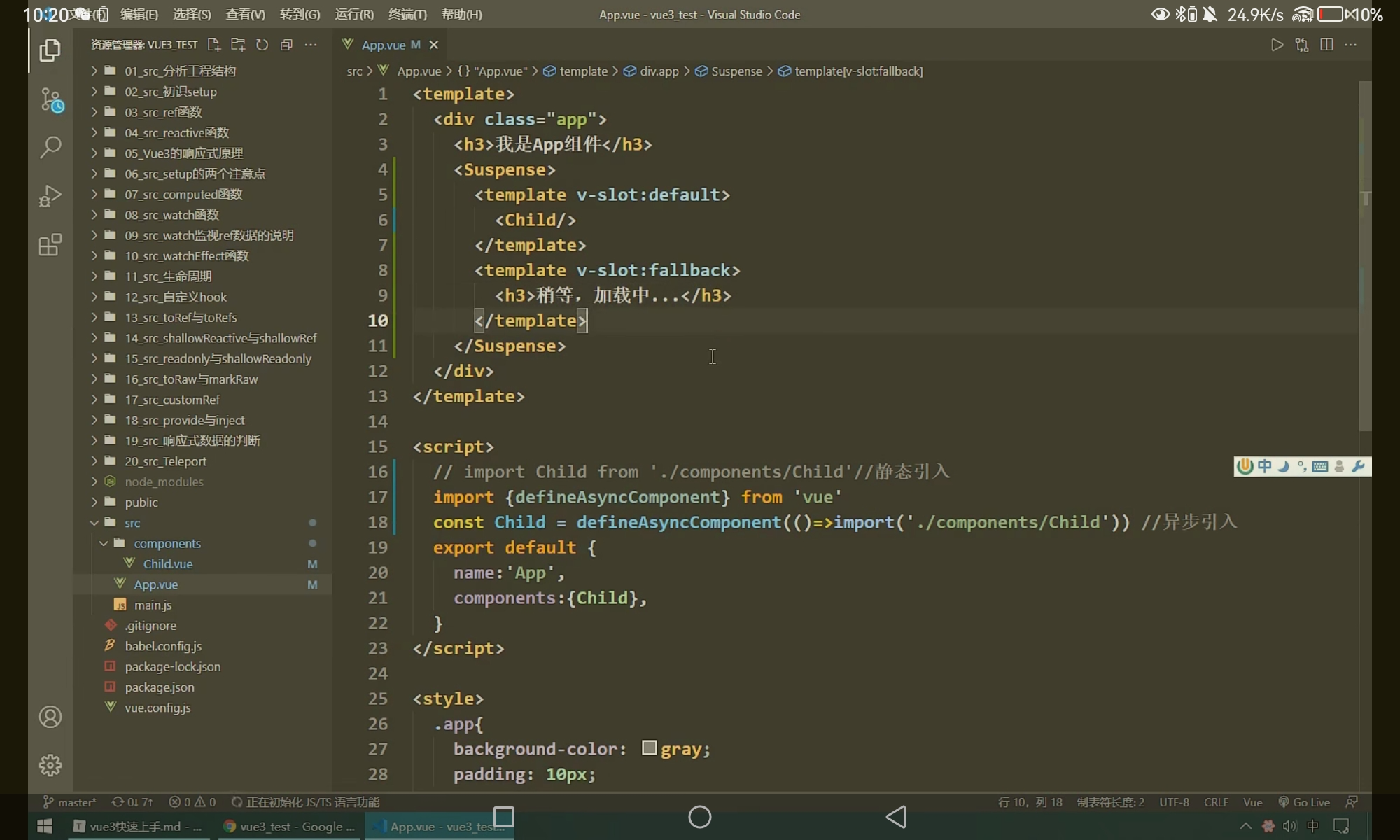Collapse the src folder
This screenshot has height=840, width=1400.
(x=132, y=523)
